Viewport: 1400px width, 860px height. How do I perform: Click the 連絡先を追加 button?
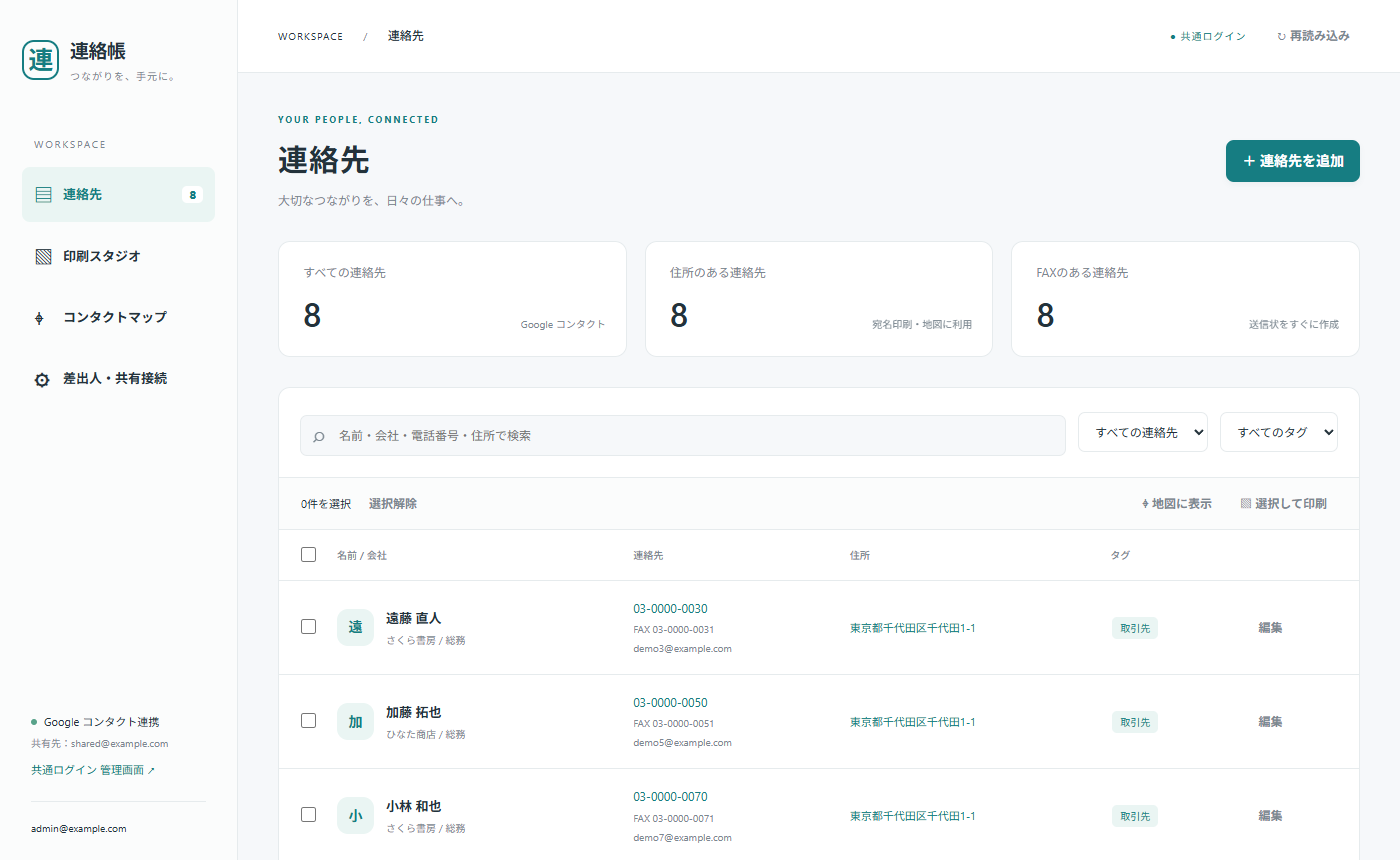(x=1293, y=161)
